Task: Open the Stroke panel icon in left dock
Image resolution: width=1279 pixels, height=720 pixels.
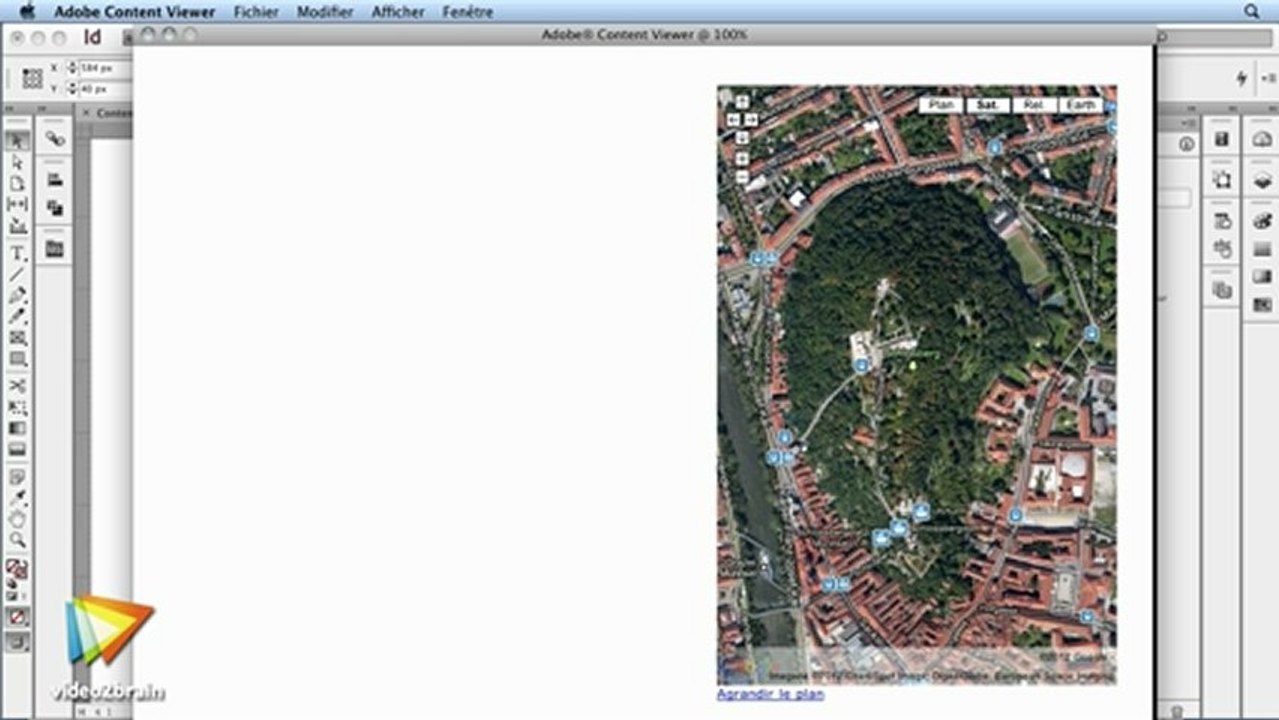Action: (x=54, y=180)
